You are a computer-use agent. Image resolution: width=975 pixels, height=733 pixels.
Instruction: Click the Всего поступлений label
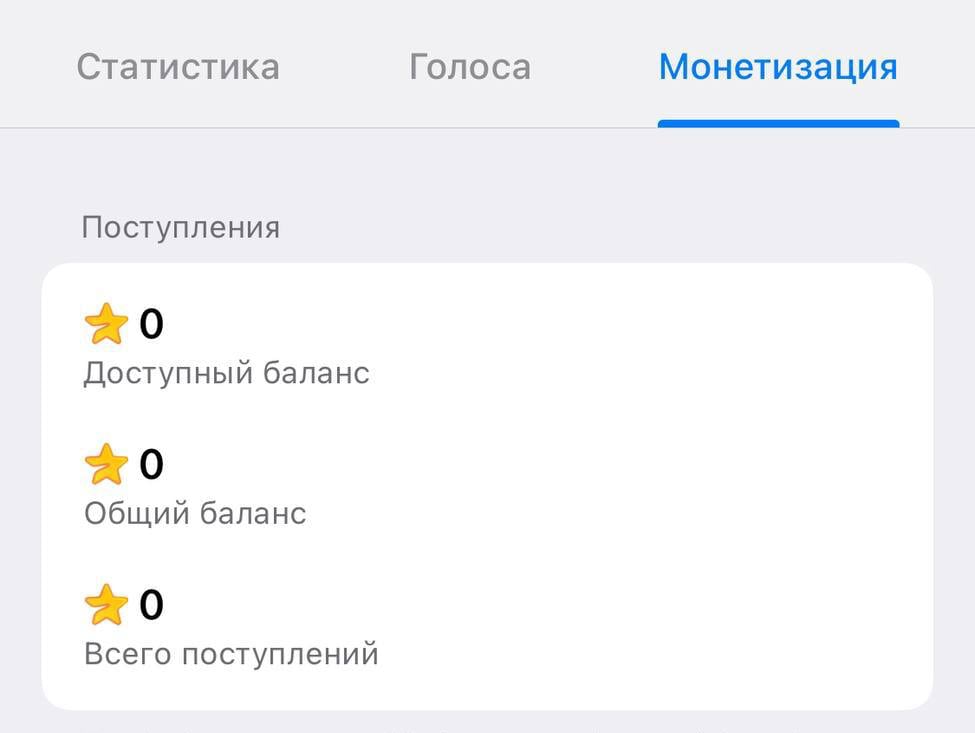[231, 655]
